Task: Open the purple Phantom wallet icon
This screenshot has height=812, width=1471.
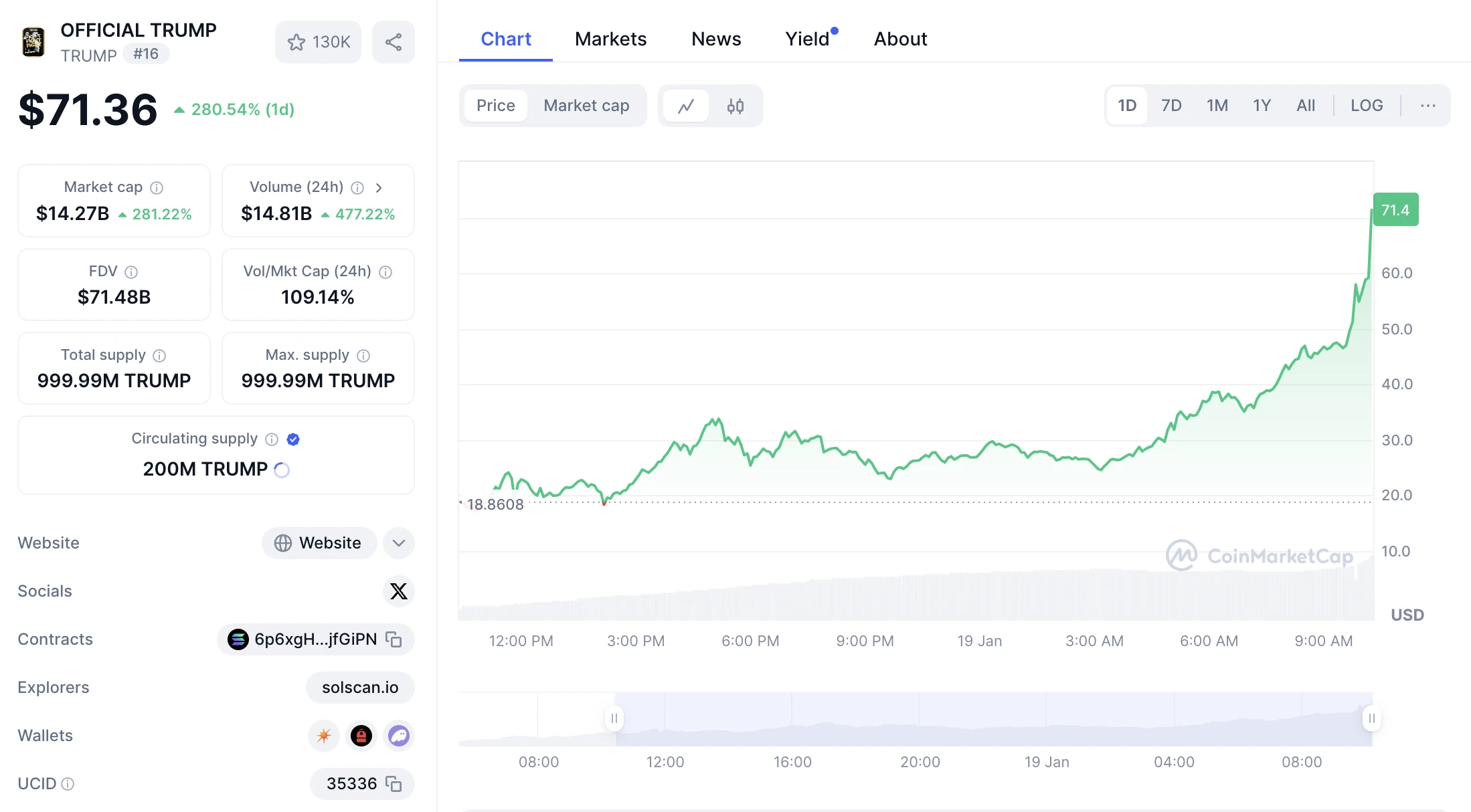Action: coord(399,736)
